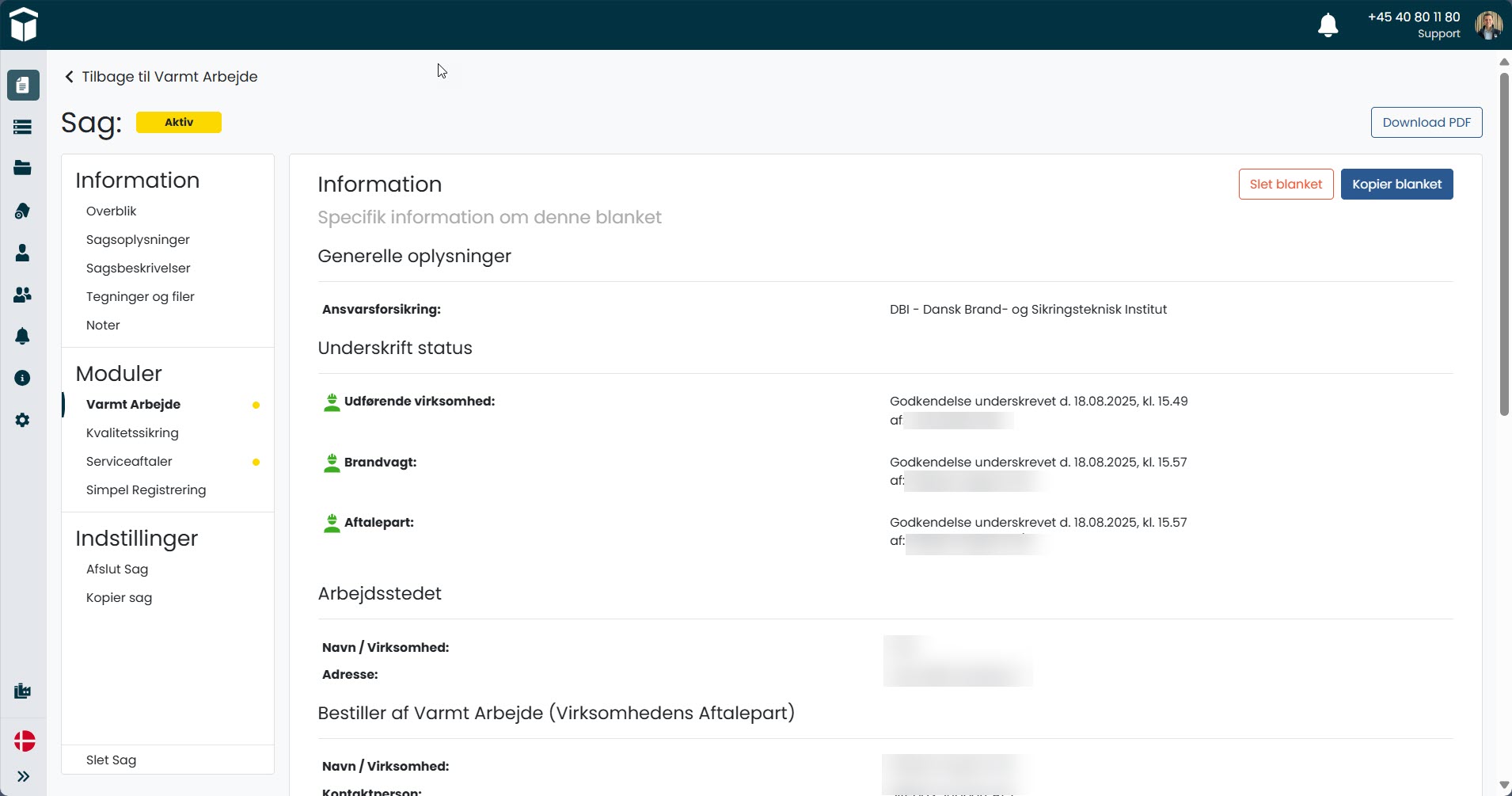The height and width of the screenshot is (796, 1512).
Task: Open the Serviceaftaler module
Action: click(x=128, y=461)
